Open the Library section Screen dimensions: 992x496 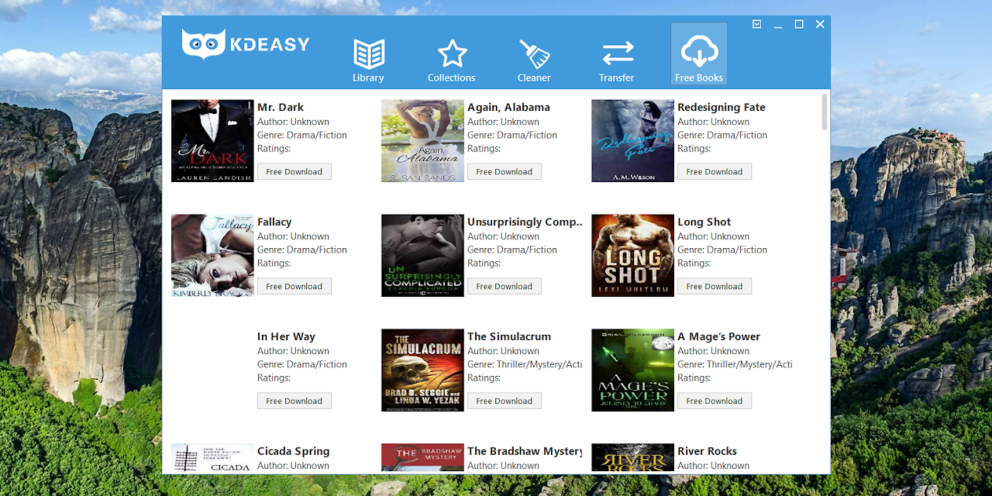pyautogui.click(x=368, y=60)
